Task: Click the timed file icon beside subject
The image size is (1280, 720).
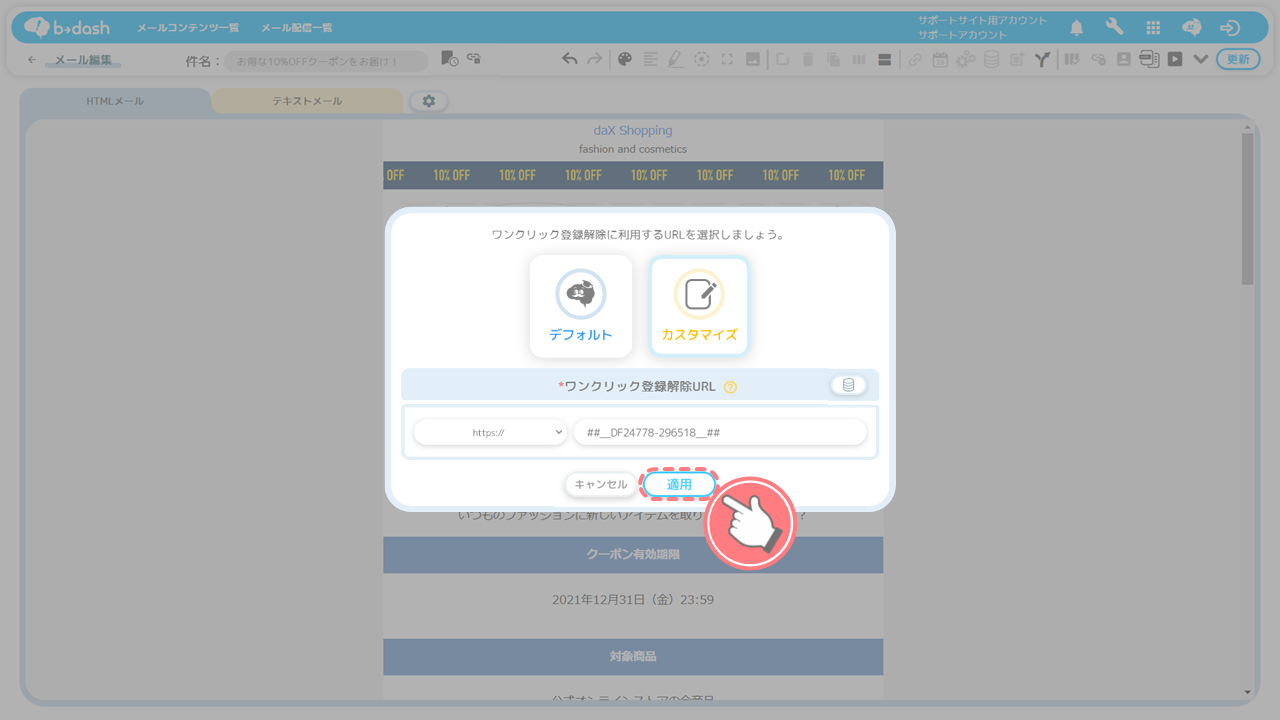Action: tap(449, 59)
